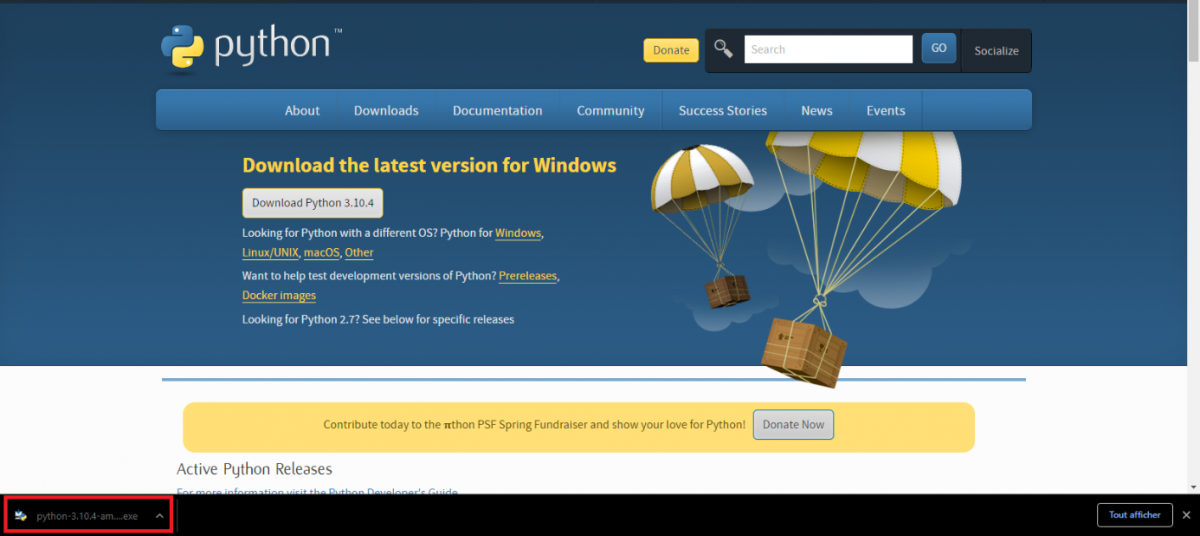
Task: Open the Socialize menu
Action: (x=996, y=51)
